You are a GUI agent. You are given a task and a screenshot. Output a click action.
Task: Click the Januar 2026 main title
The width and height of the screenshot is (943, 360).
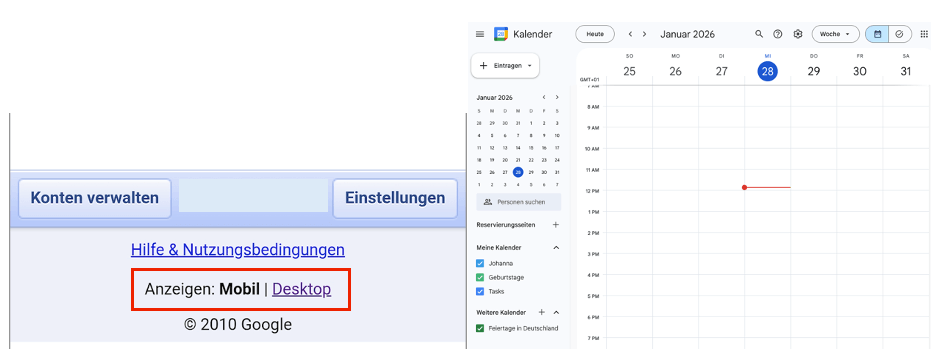687,34
